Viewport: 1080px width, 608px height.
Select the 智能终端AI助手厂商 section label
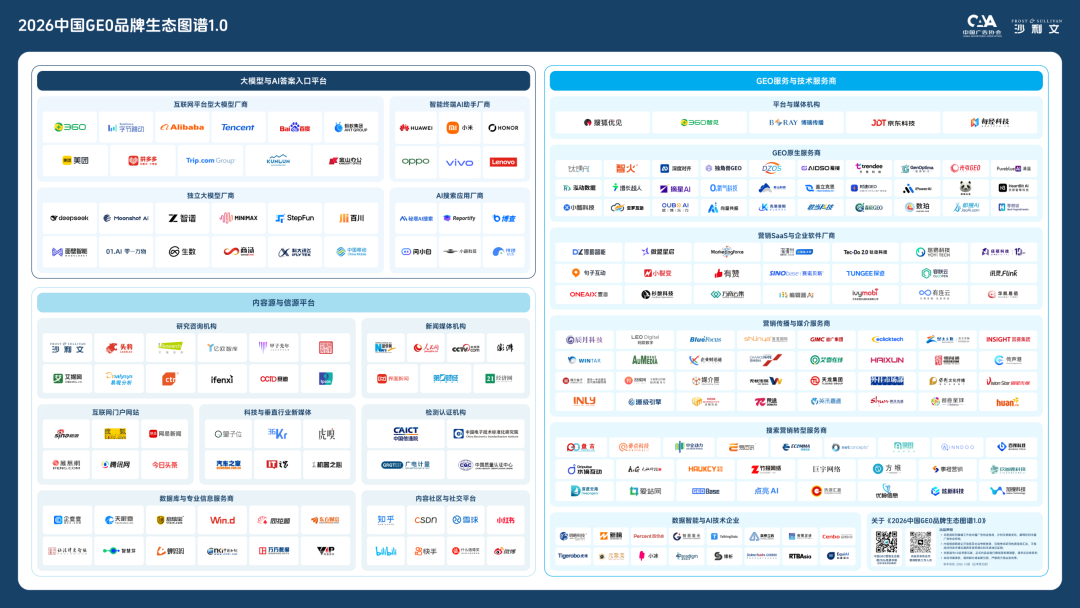click(x=459, y=105)
